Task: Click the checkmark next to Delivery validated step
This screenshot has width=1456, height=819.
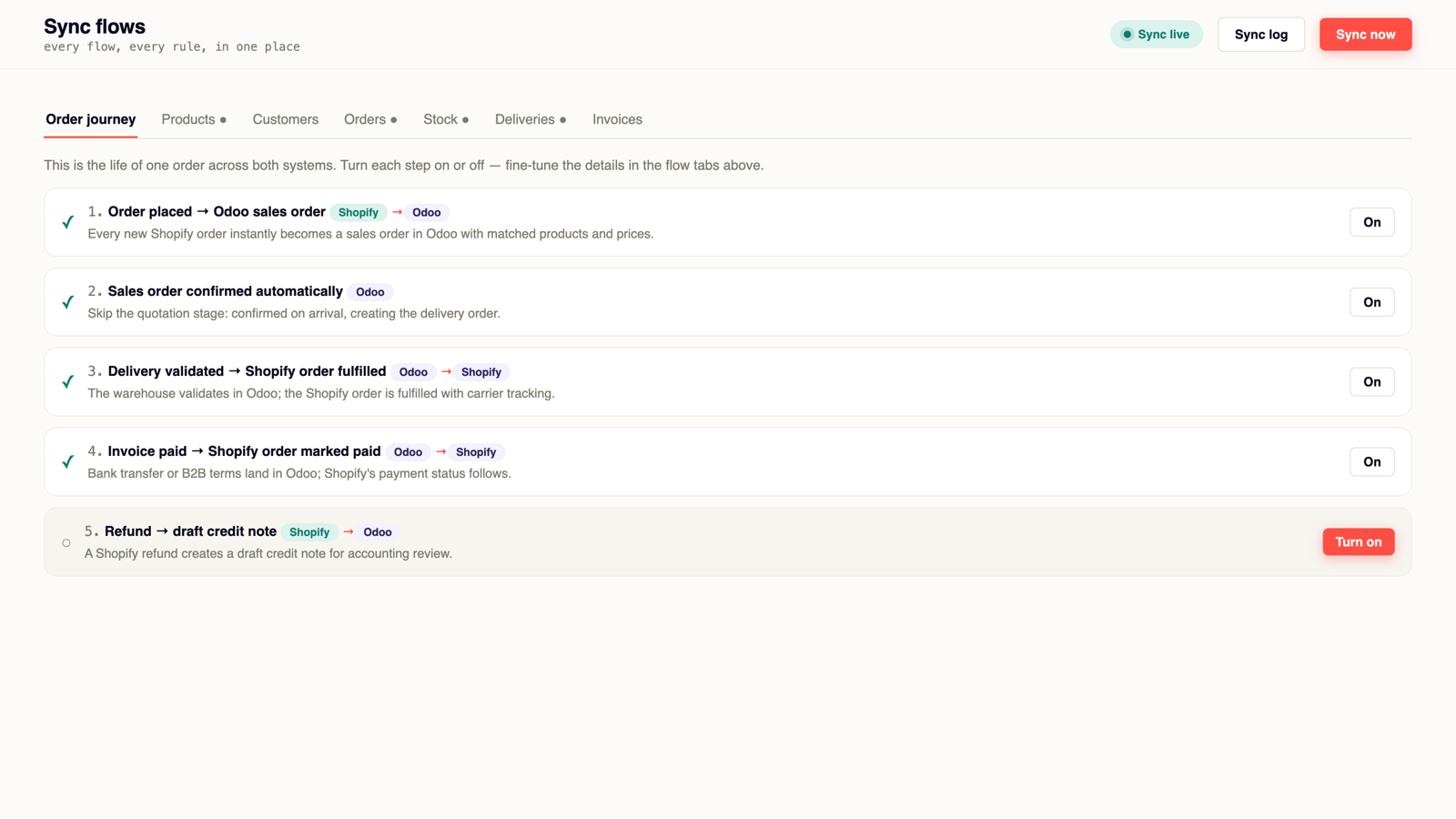Action: click(68, 382)
